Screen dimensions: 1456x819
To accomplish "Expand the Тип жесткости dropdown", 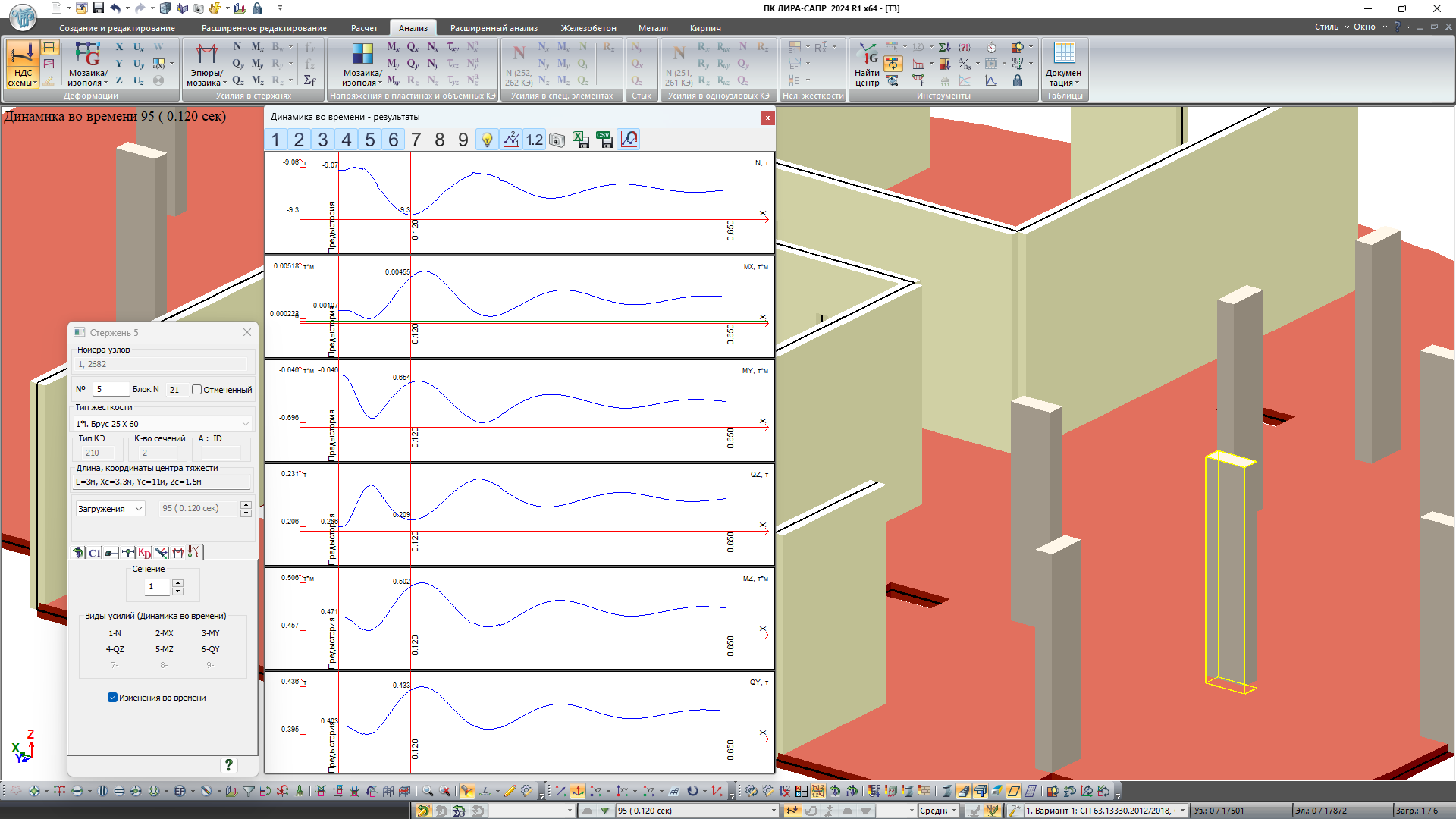I will pos(245,424).
